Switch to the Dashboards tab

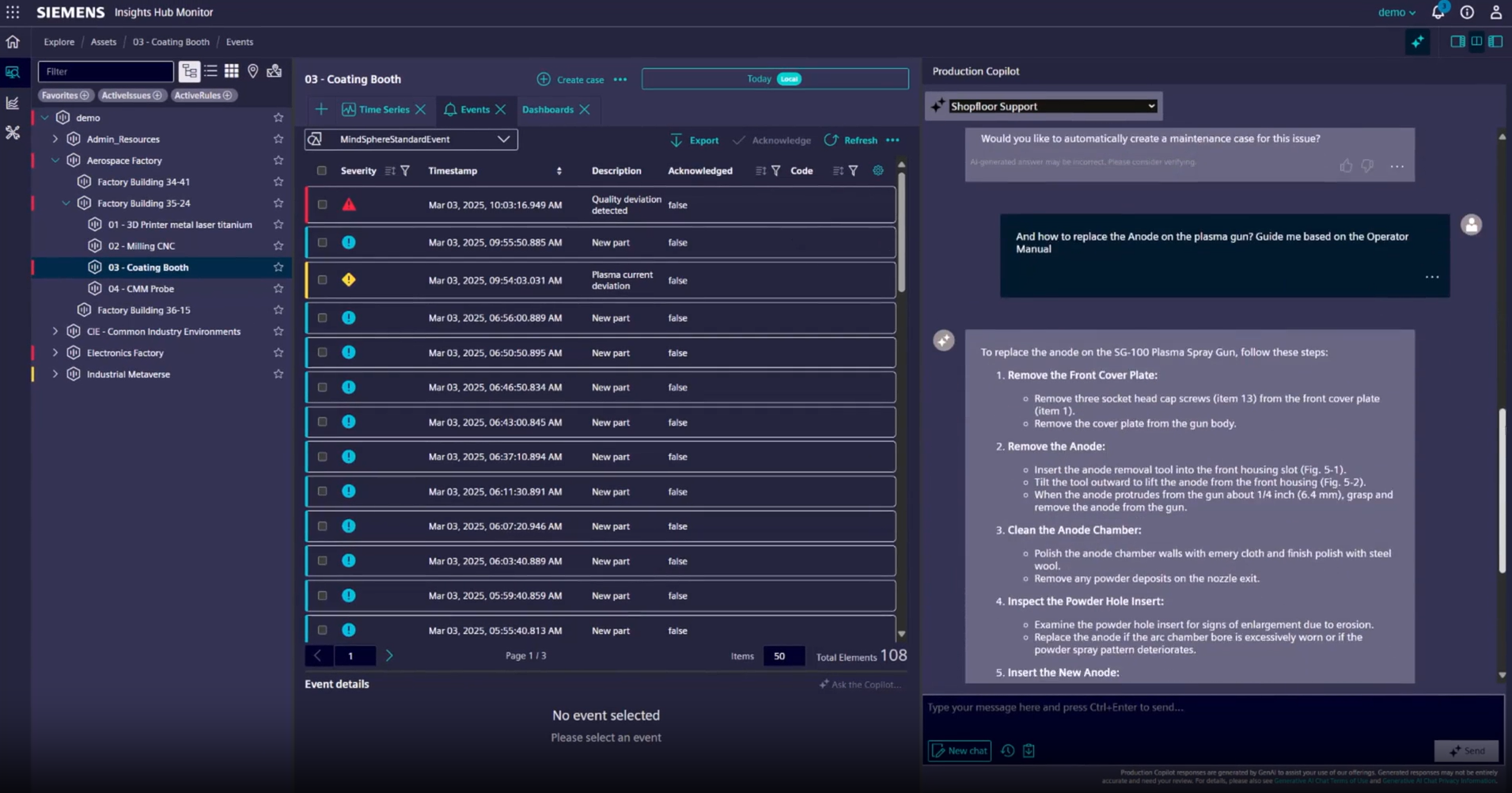click(x=548, y=109)
